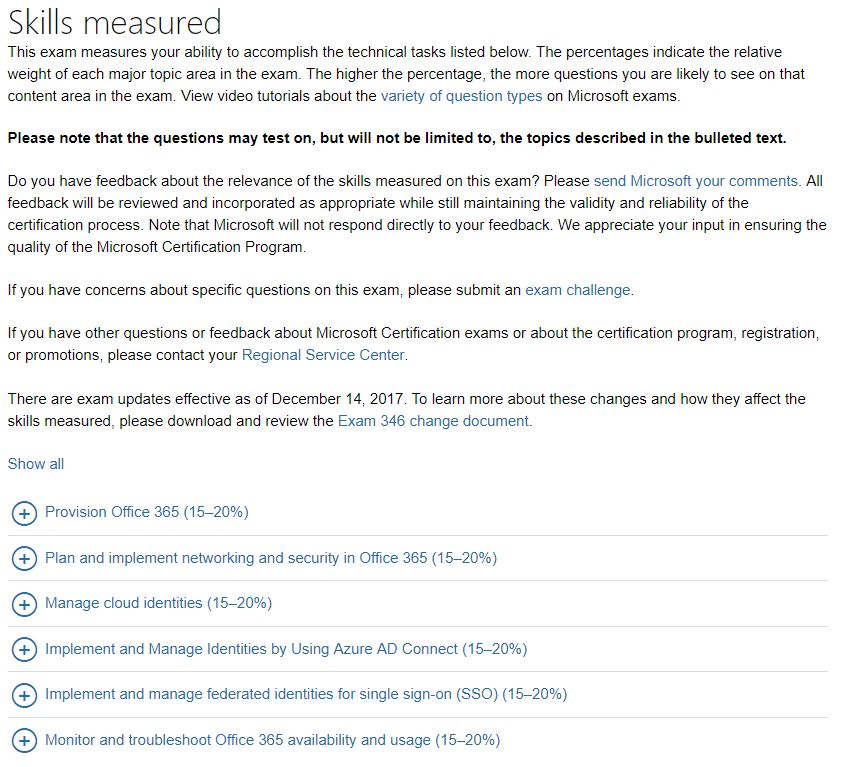Visit the 'Regional Service Center' link
Viewport: 847px width, 767px height.
point(323,355)
